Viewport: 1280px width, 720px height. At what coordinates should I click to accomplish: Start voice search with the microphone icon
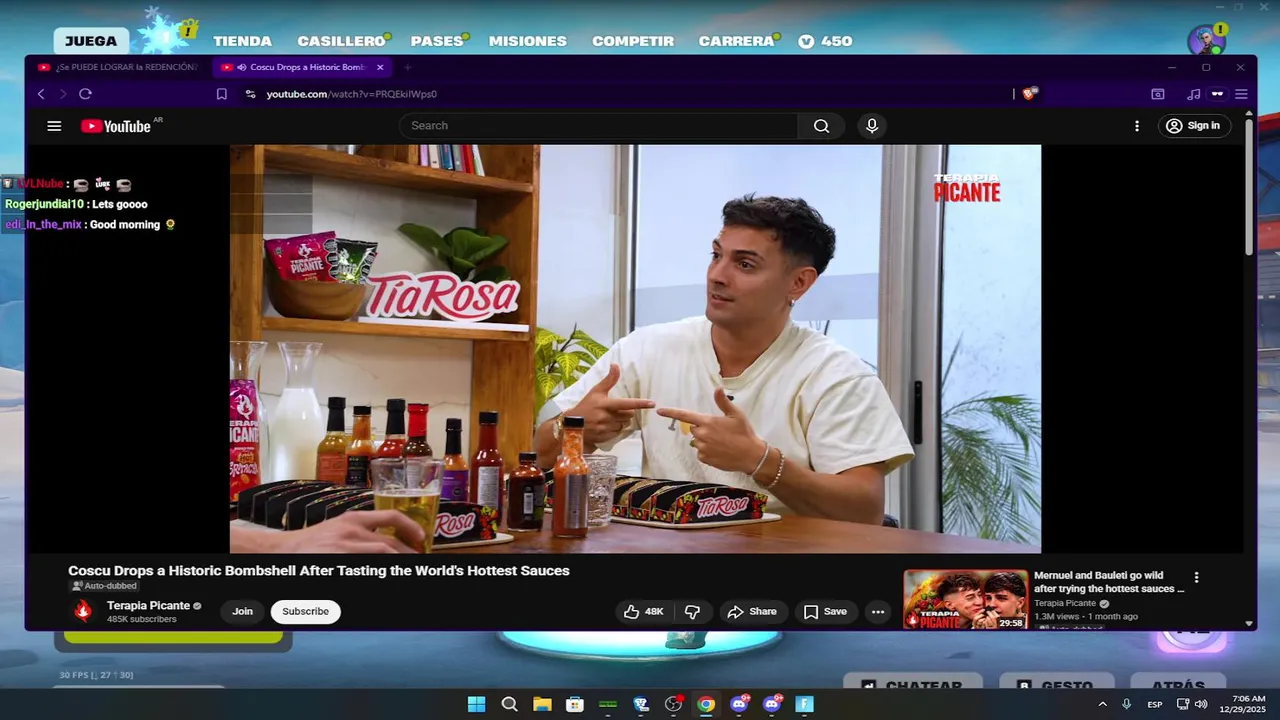872,126
